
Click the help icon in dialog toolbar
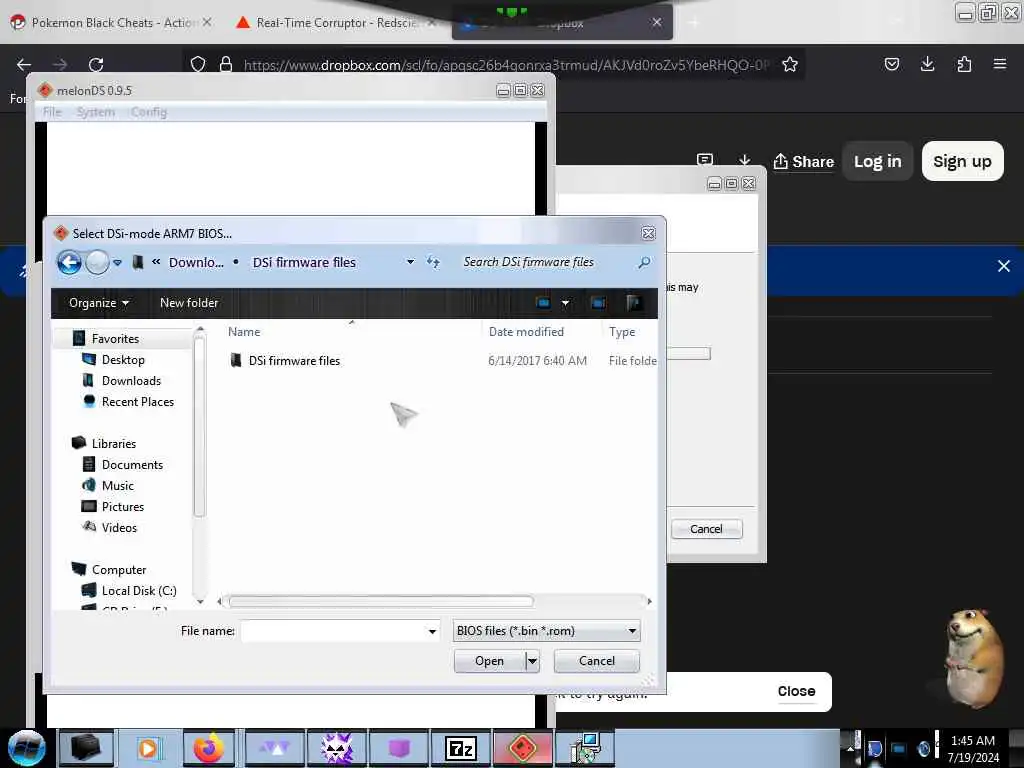(x=633, y=303)
